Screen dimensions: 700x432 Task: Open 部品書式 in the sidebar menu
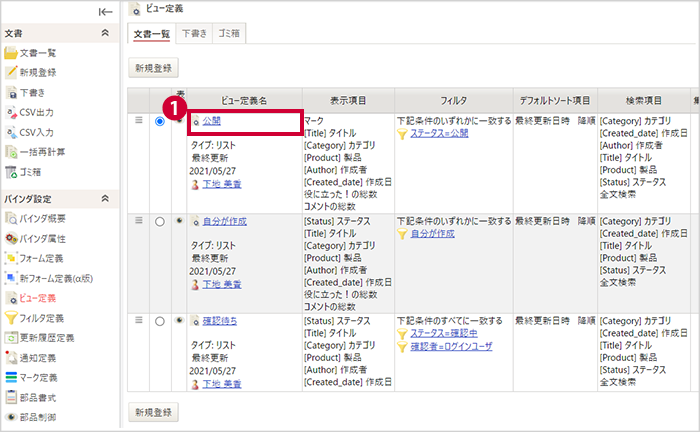[x=38, y=398]
